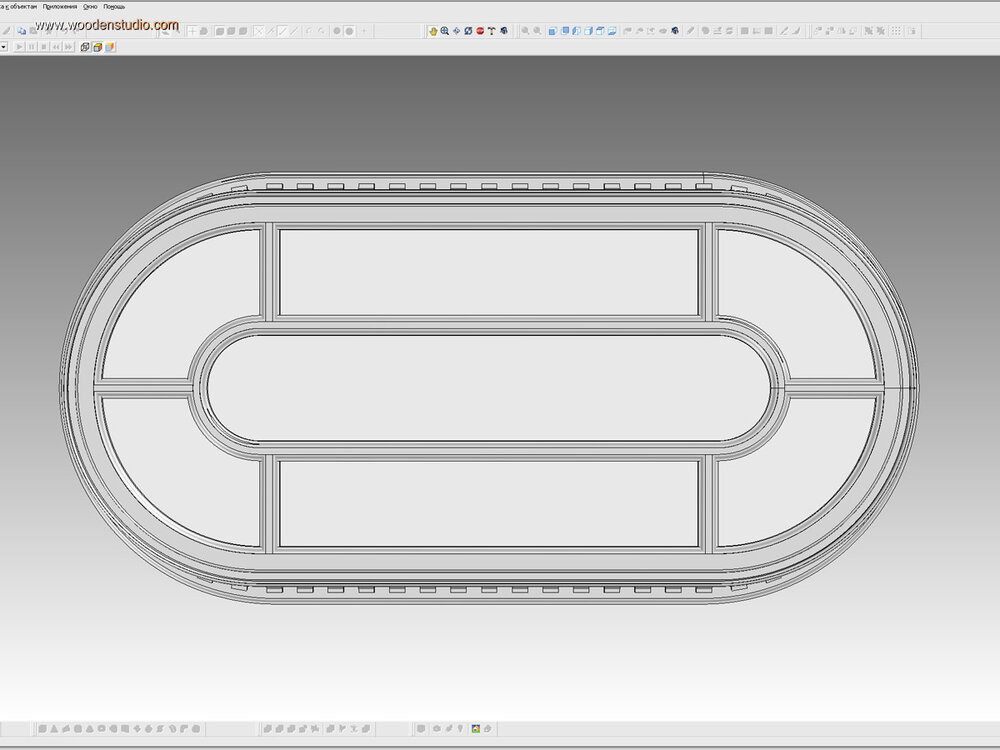Select the hammer tool icon
Image resolution: width=1000 pixels, height=750 pixels.
(x=491, y=31)
